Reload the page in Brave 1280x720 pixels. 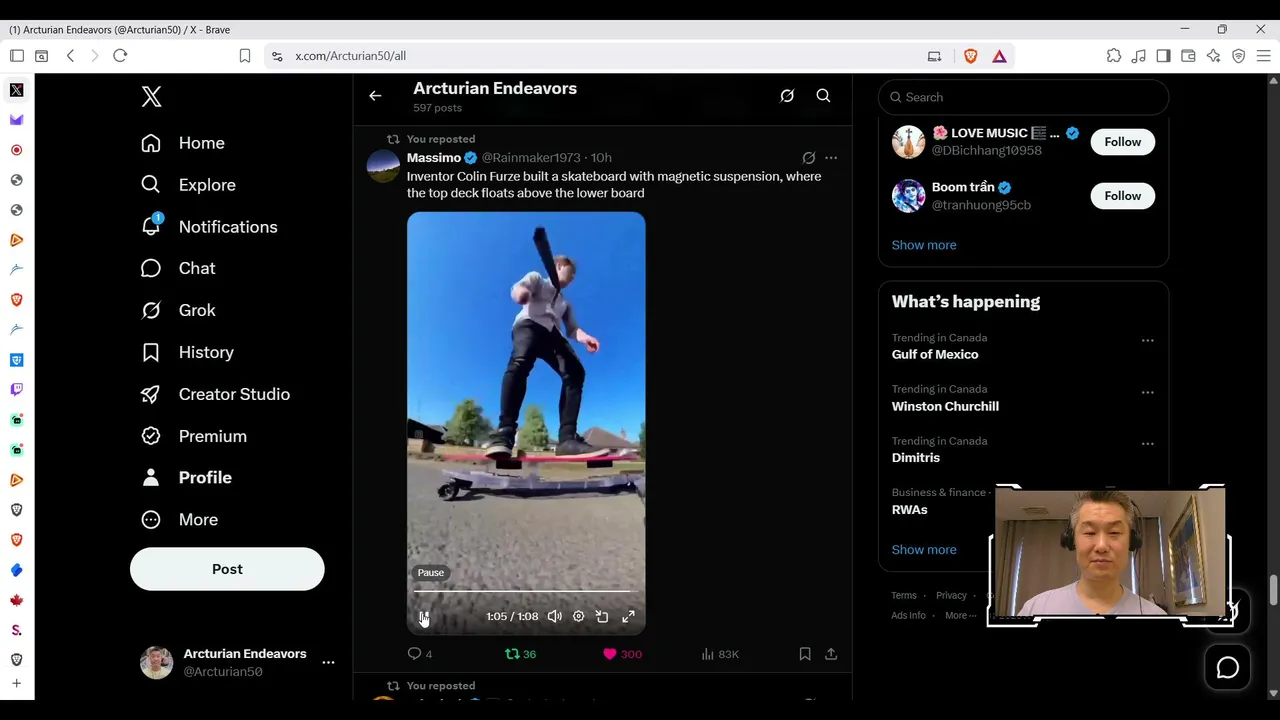[120, 56]
